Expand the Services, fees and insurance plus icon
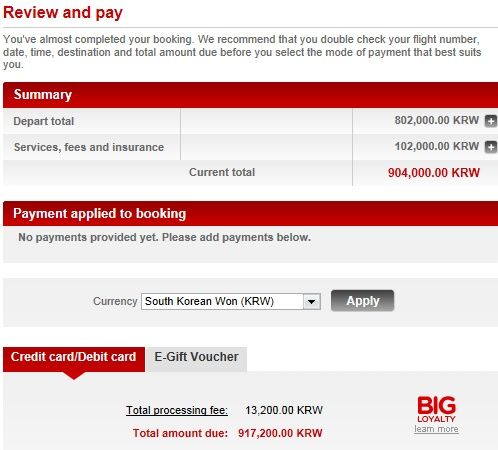The height and width of the screenshot is (450, 498). (x=490, y=147)
